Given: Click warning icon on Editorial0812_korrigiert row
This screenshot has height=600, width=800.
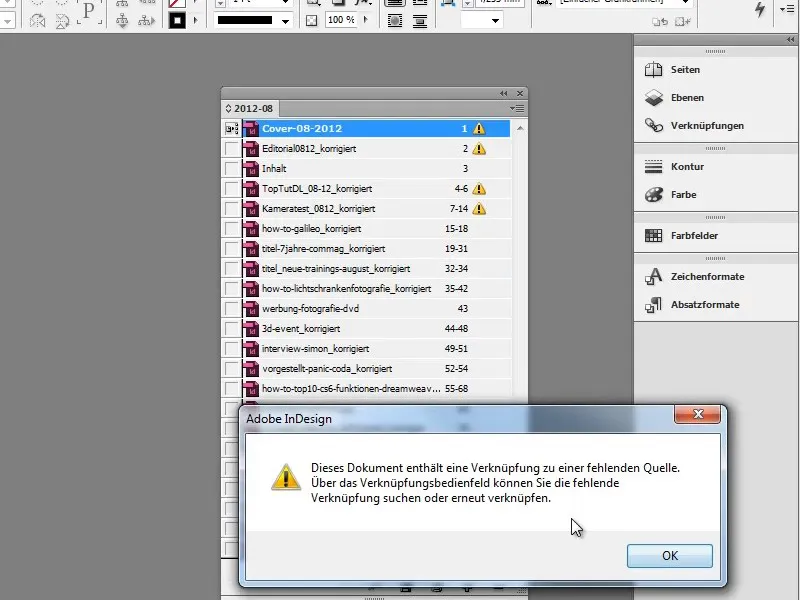Looking at the screenshot, I should pyautogui.click(x=479, y=148).
